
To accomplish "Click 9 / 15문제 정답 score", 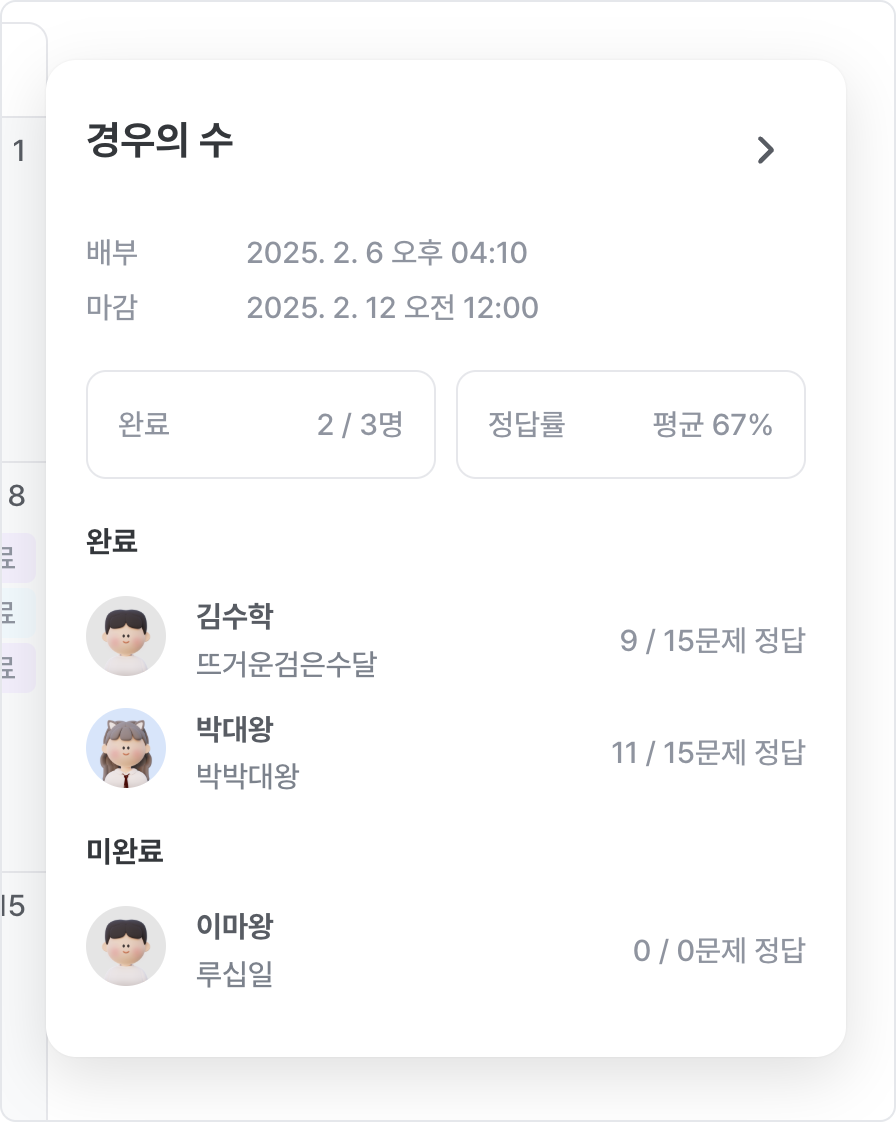I will click(x=713, y=640).
